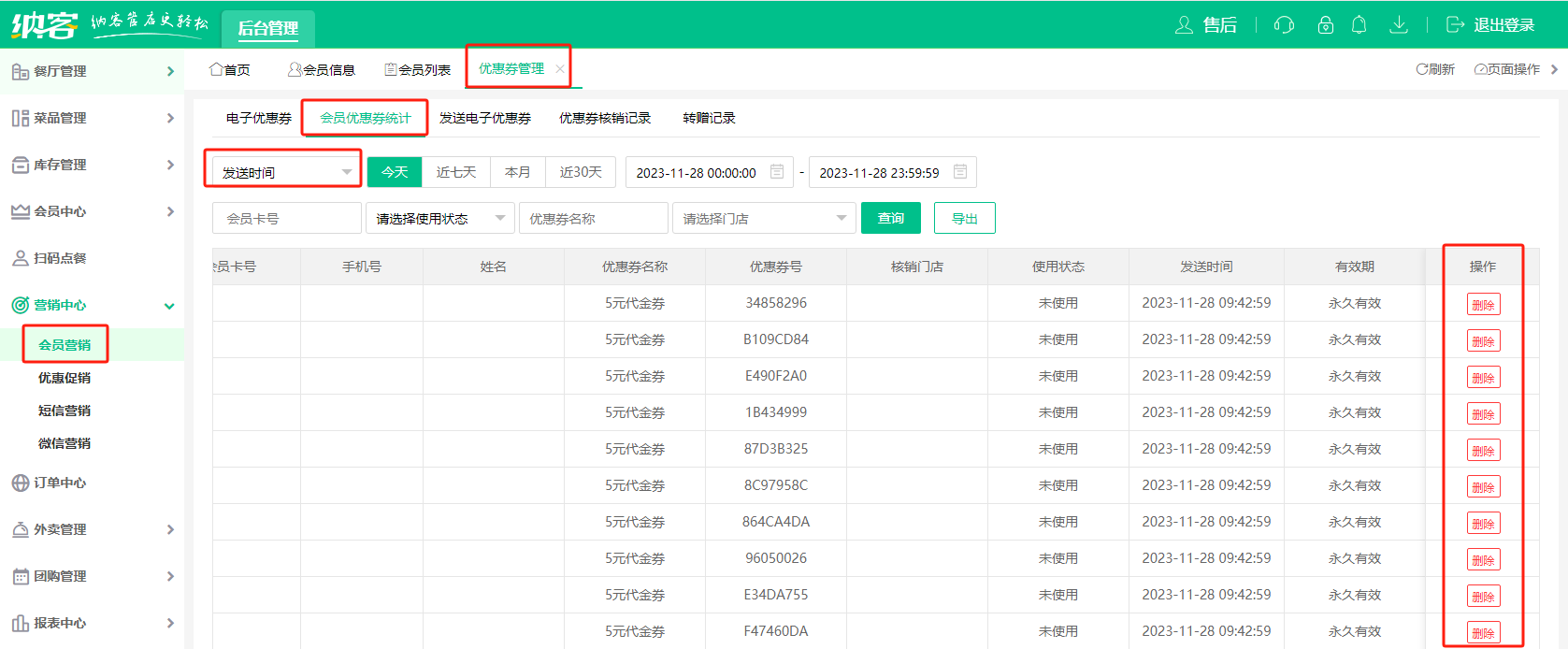Click the download icon in header
Screen dimensions: 1568x649
coord(1399,25)
